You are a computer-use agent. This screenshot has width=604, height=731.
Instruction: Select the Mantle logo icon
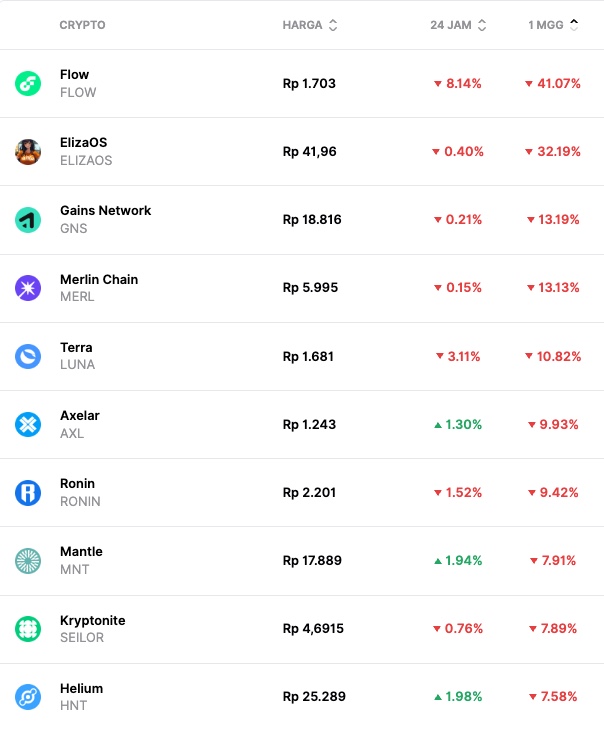pos(28,560)
